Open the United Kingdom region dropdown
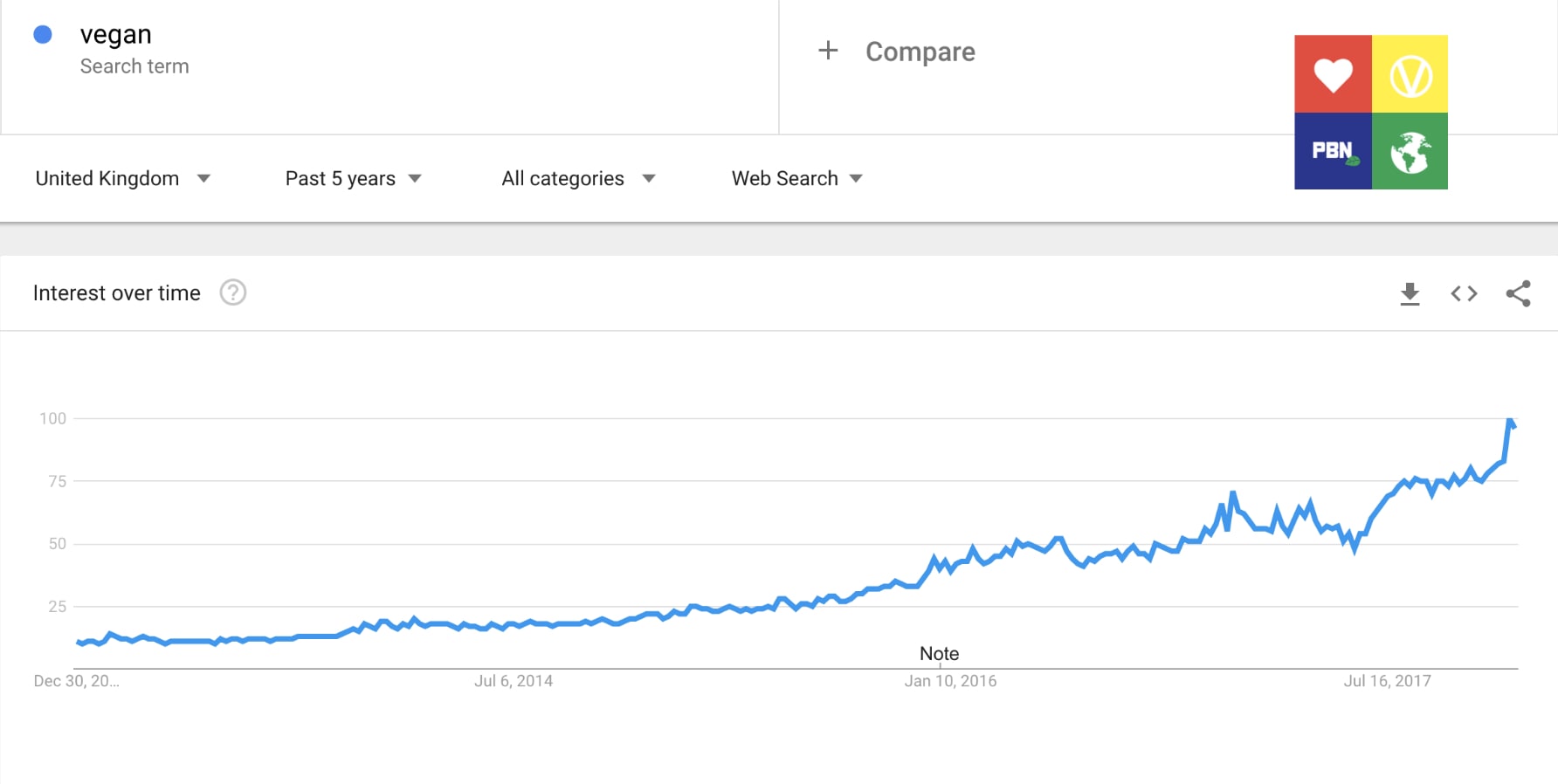 (x=123, y=178)
